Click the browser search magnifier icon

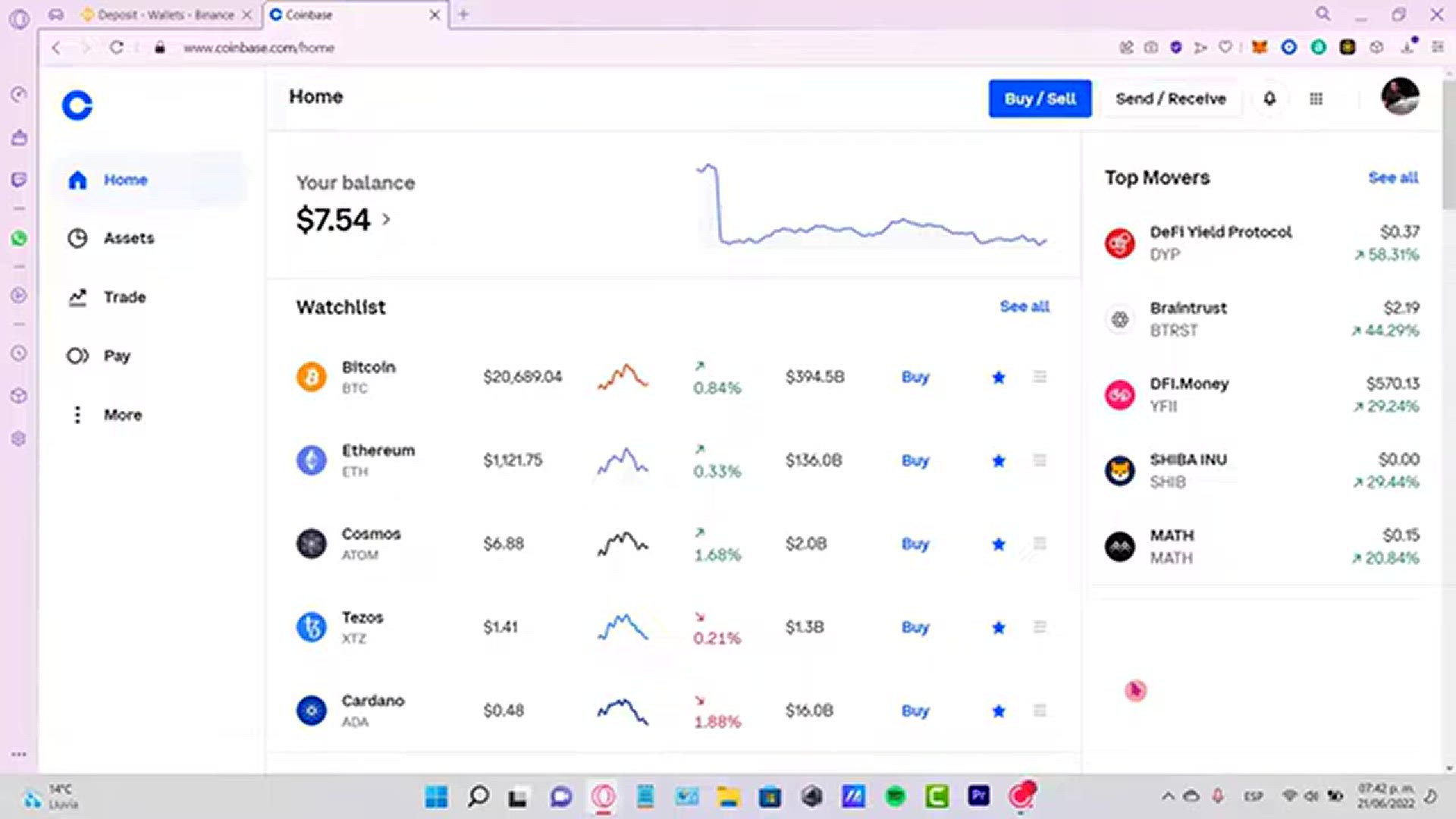point(1323,14)
